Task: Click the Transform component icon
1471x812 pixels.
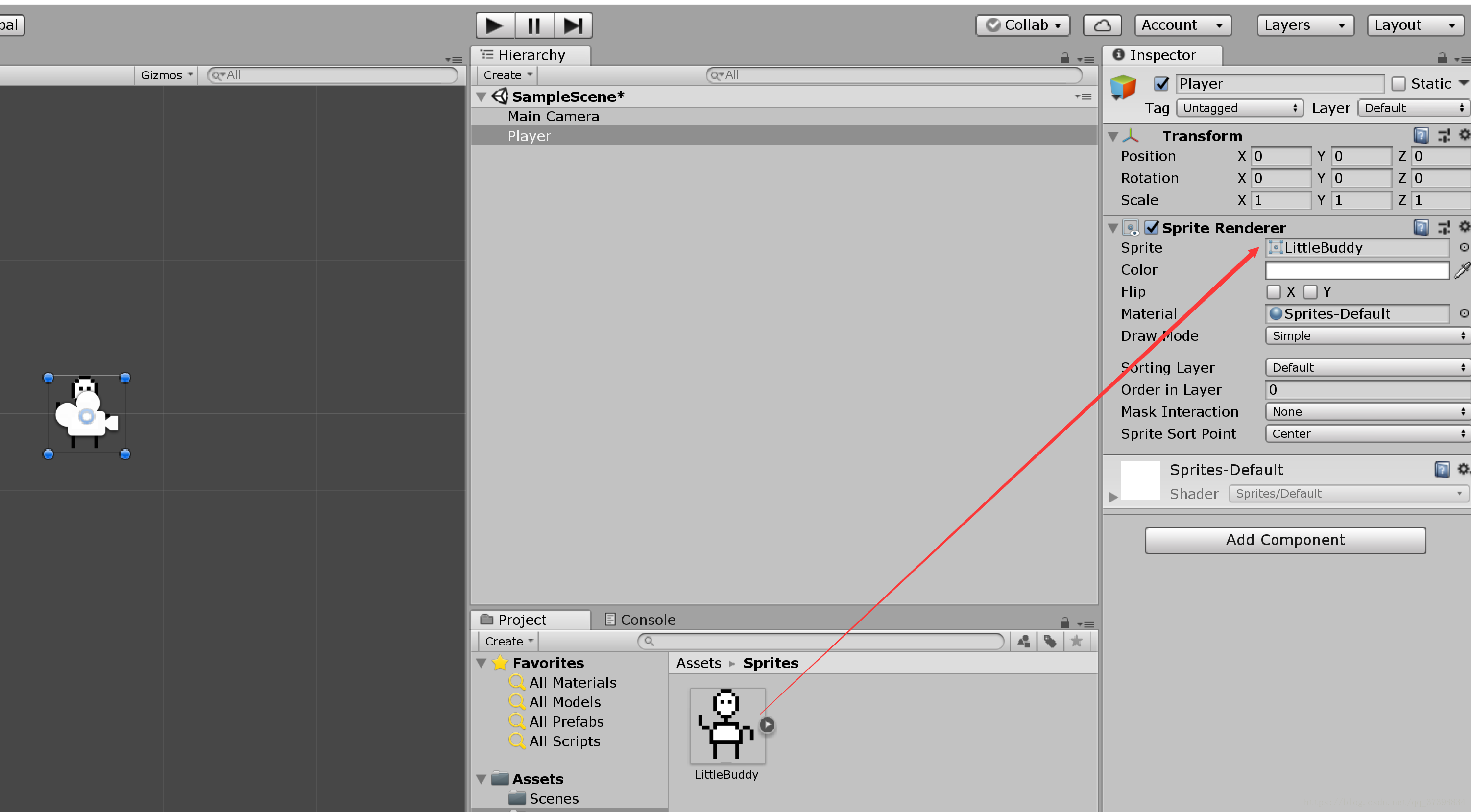Action: coord(1131,135)
